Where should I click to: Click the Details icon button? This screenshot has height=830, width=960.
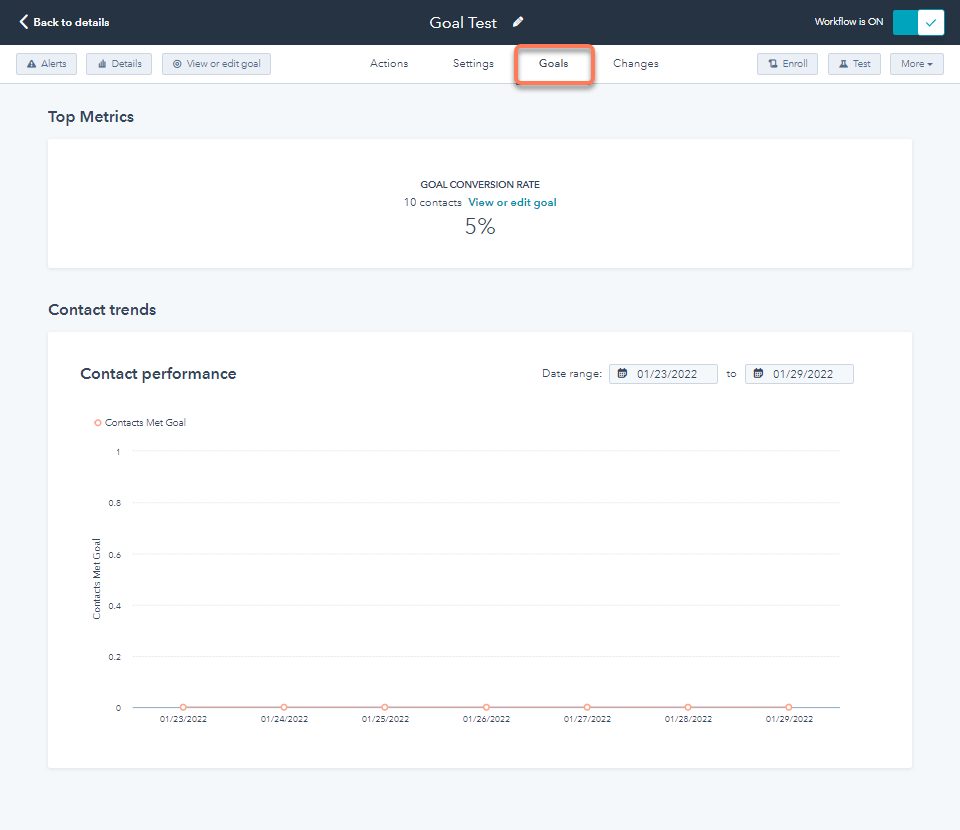[118, 63]
